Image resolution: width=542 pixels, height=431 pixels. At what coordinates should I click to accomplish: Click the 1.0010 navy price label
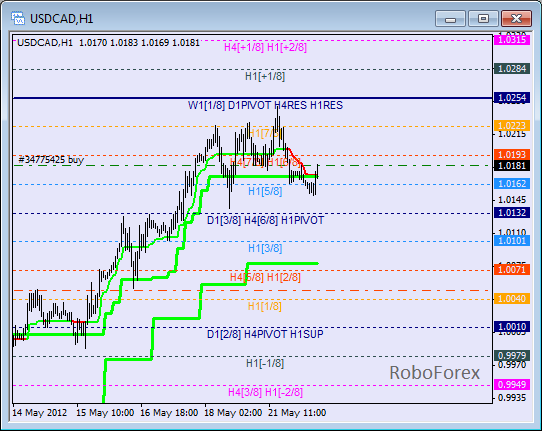[512, 327]
